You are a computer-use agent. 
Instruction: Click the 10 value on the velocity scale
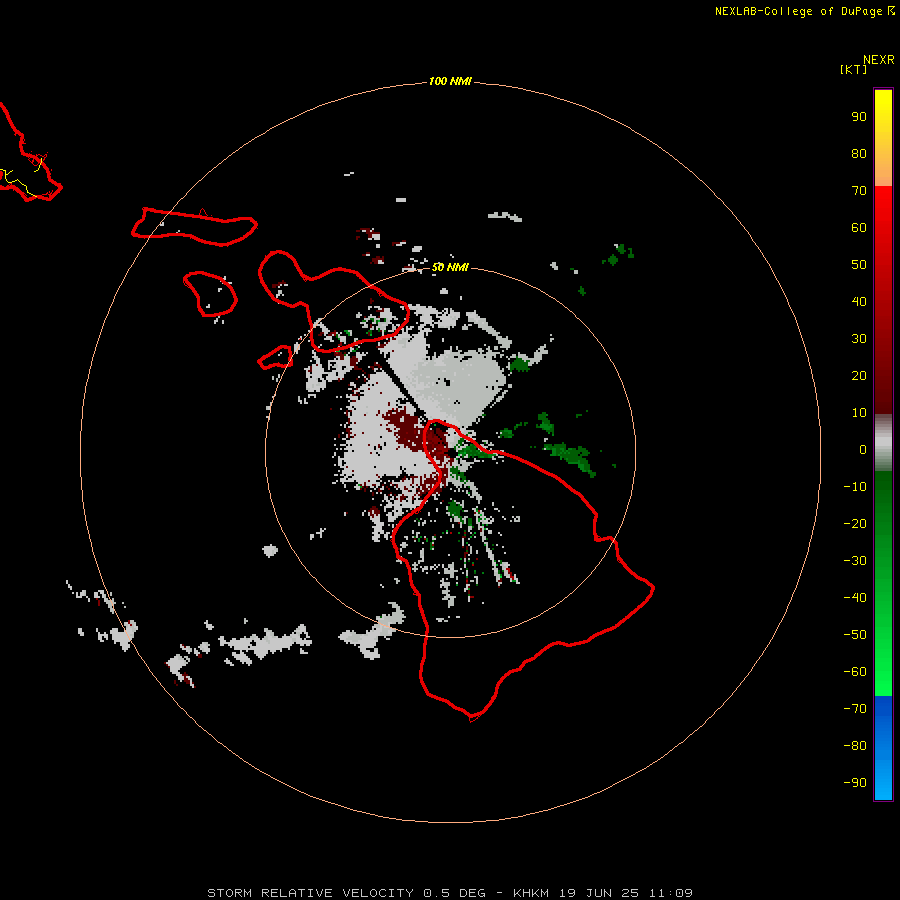coord(859,413)
